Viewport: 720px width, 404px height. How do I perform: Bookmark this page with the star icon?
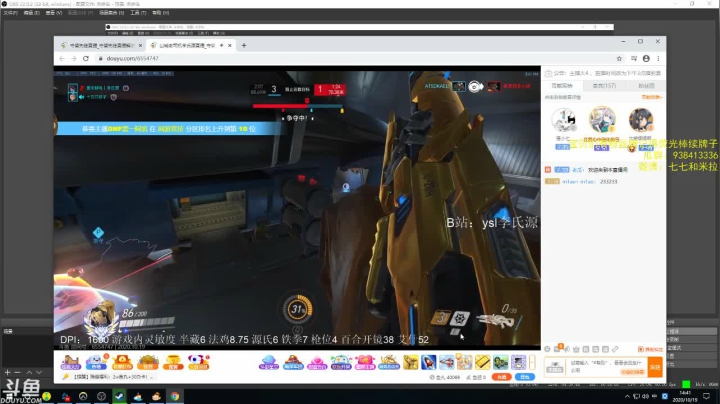coord(619,58)
